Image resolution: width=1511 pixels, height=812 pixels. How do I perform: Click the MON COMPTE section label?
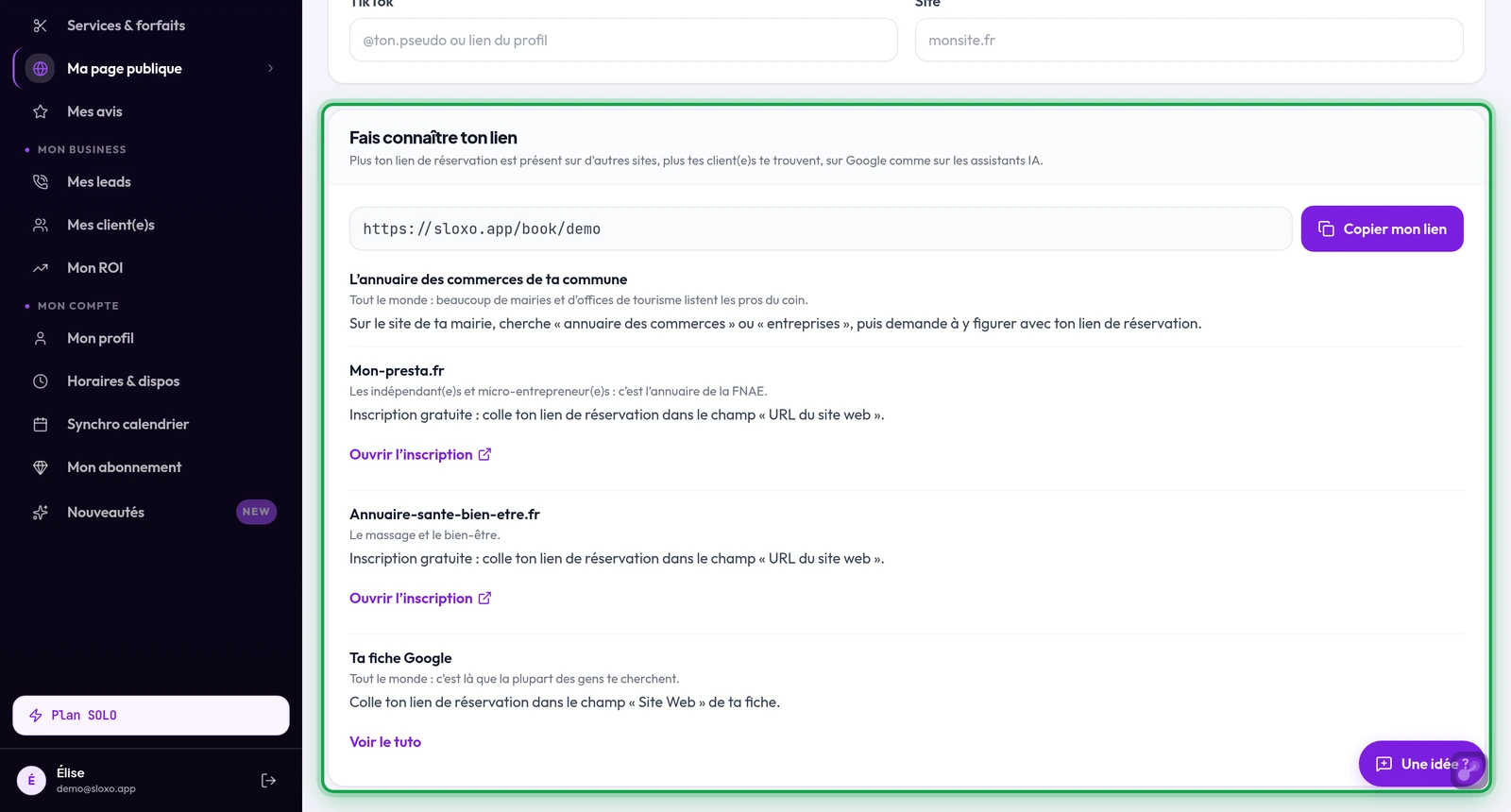(78, 306)
